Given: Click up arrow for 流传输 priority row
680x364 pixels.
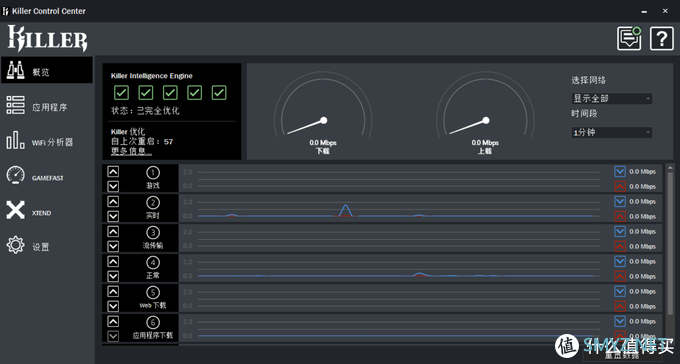Looking at the screenshot, I should coord(113,232).
